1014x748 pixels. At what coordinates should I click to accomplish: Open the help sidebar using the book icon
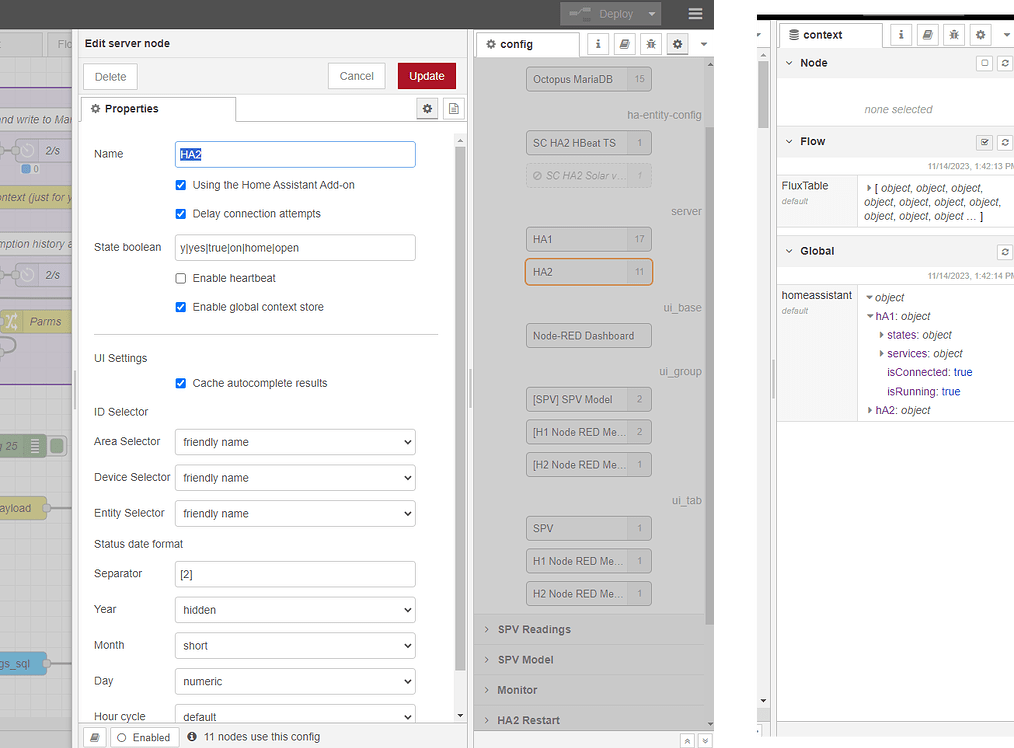(624, 44)
